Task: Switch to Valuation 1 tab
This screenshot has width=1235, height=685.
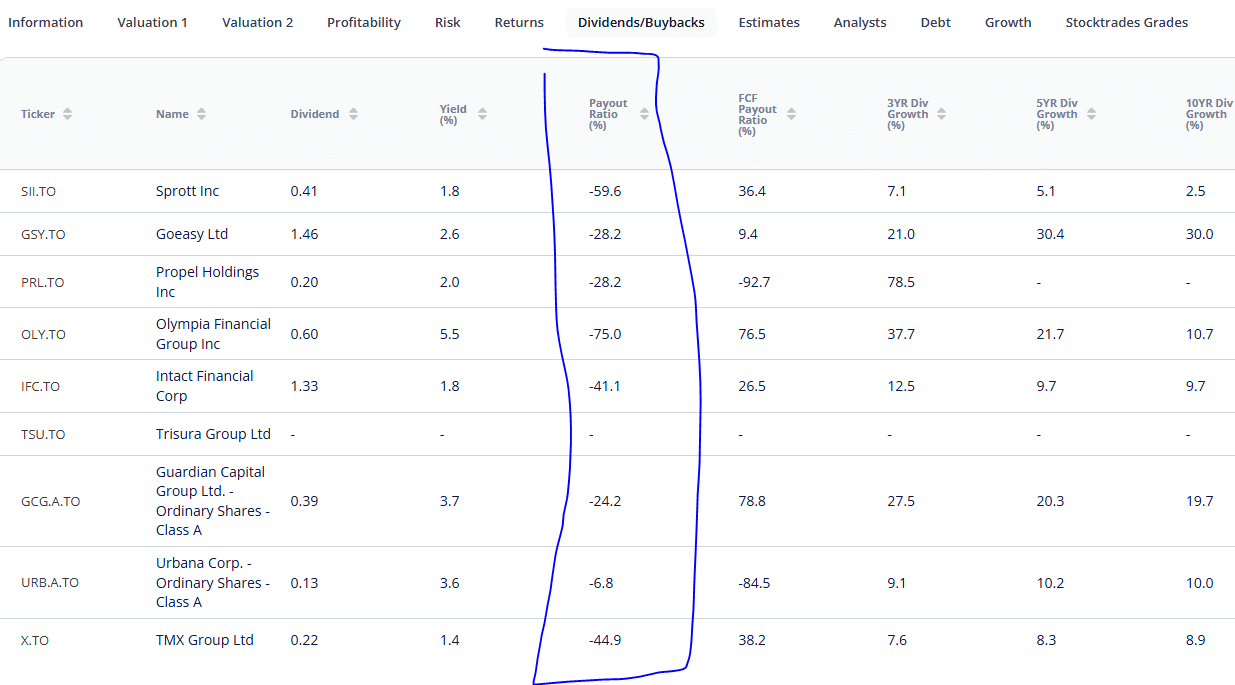Action: tap(152, 22)
